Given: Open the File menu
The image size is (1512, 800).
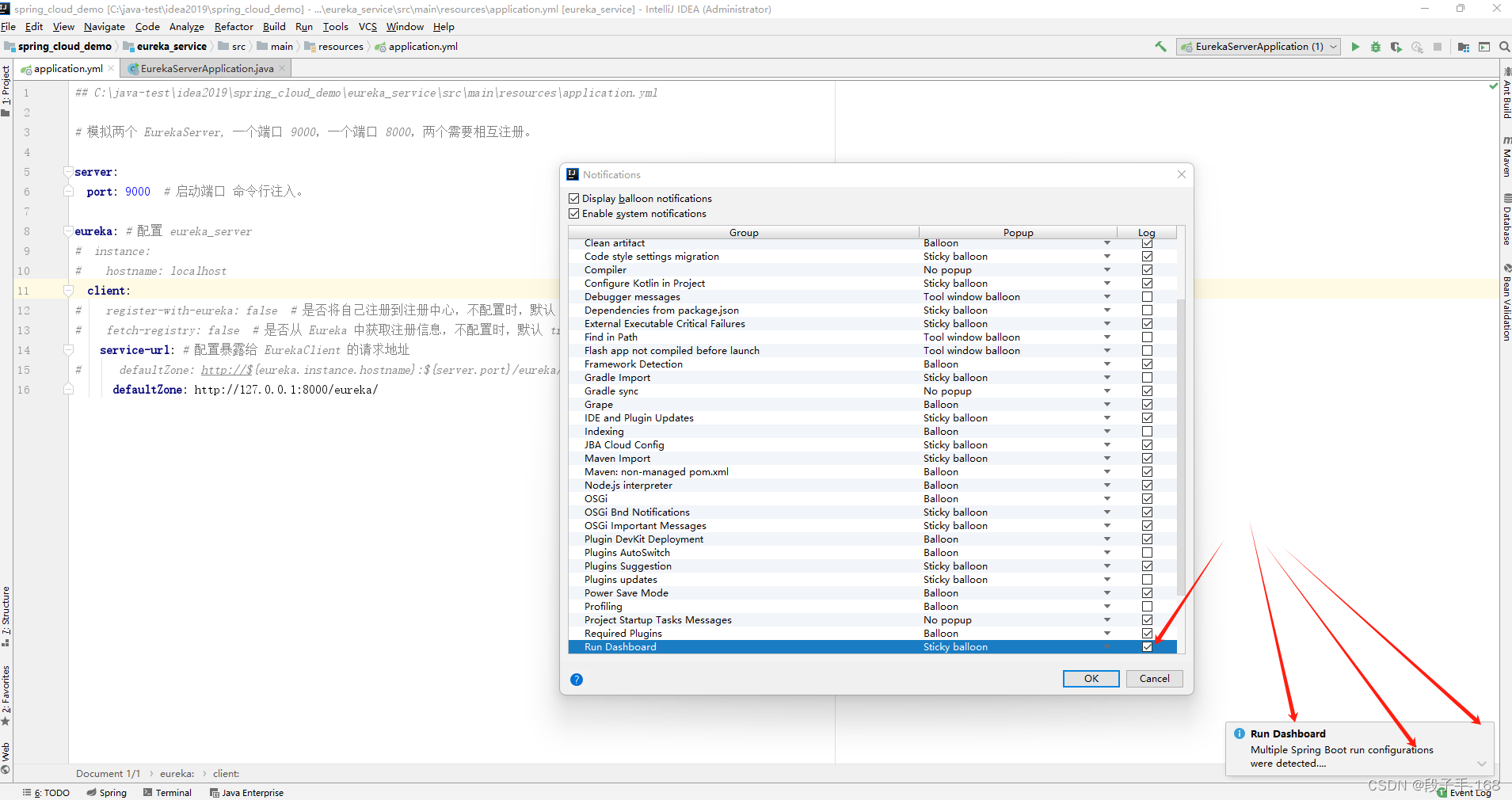Looking at the screenshot, I should point(9,26).
